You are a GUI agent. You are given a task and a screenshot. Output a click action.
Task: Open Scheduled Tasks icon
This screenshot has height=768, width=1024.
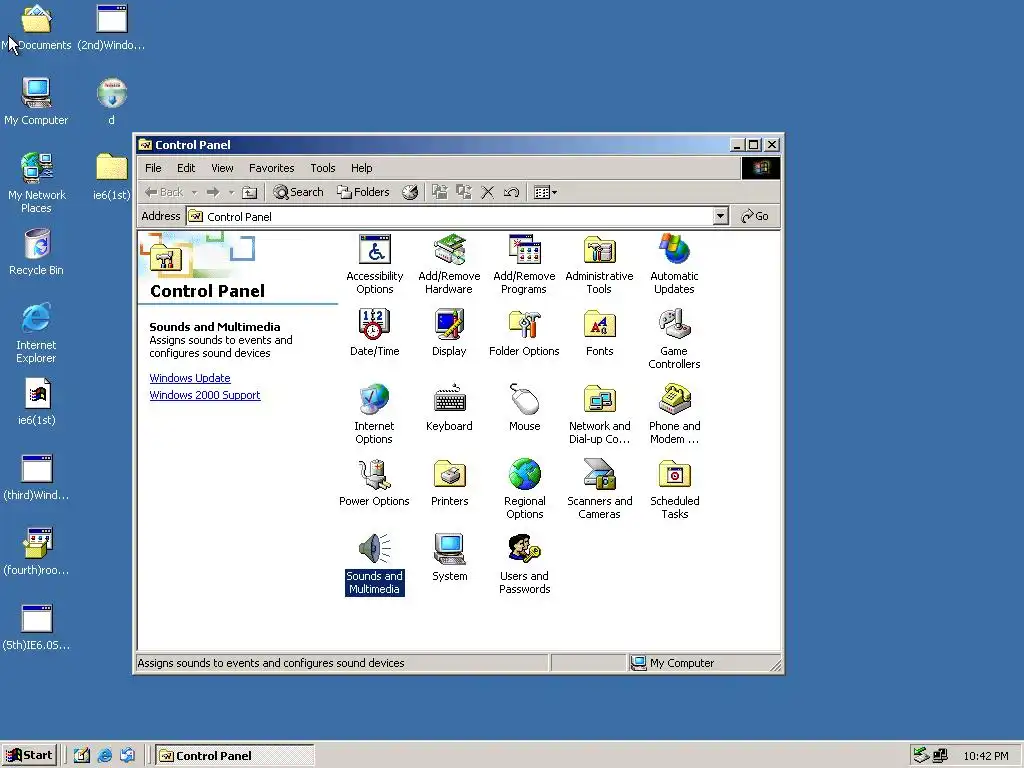click(675, 489)
